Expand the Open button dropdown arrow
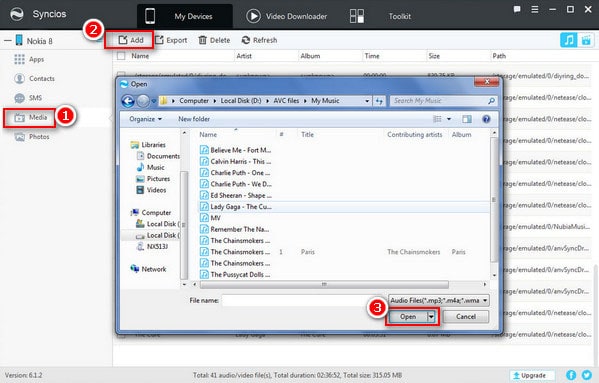The width and height of the screenshot is (599, 383). (431, 317)
